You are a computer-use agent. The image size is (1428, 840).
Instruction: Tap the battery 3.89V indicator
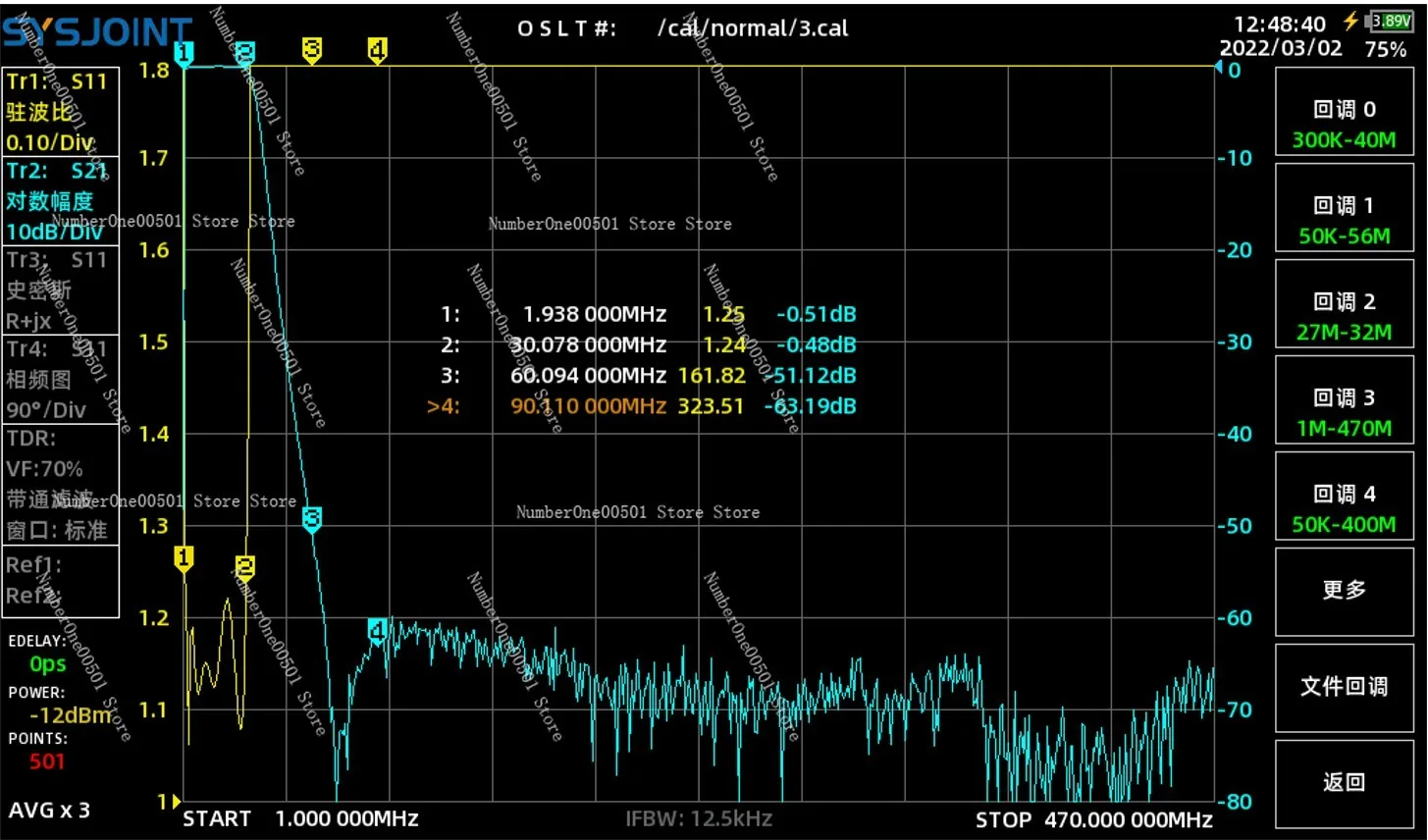click(1392, 21)
